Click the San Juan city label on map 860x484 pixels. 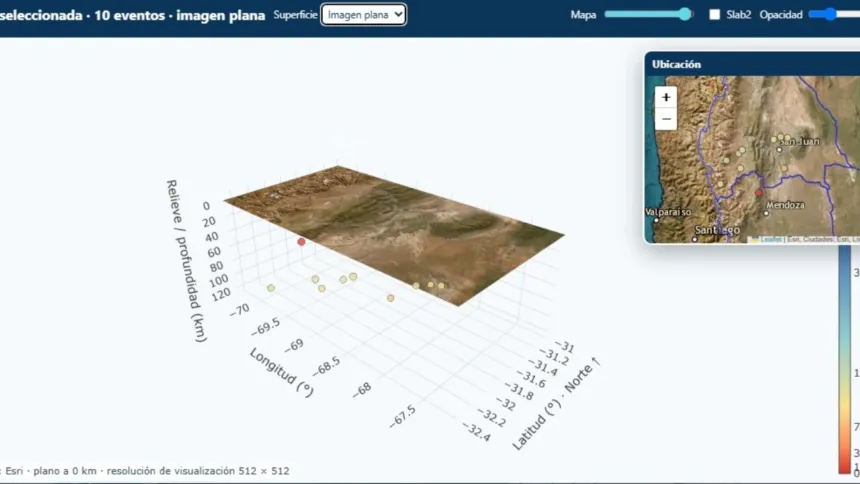point(799,142)
